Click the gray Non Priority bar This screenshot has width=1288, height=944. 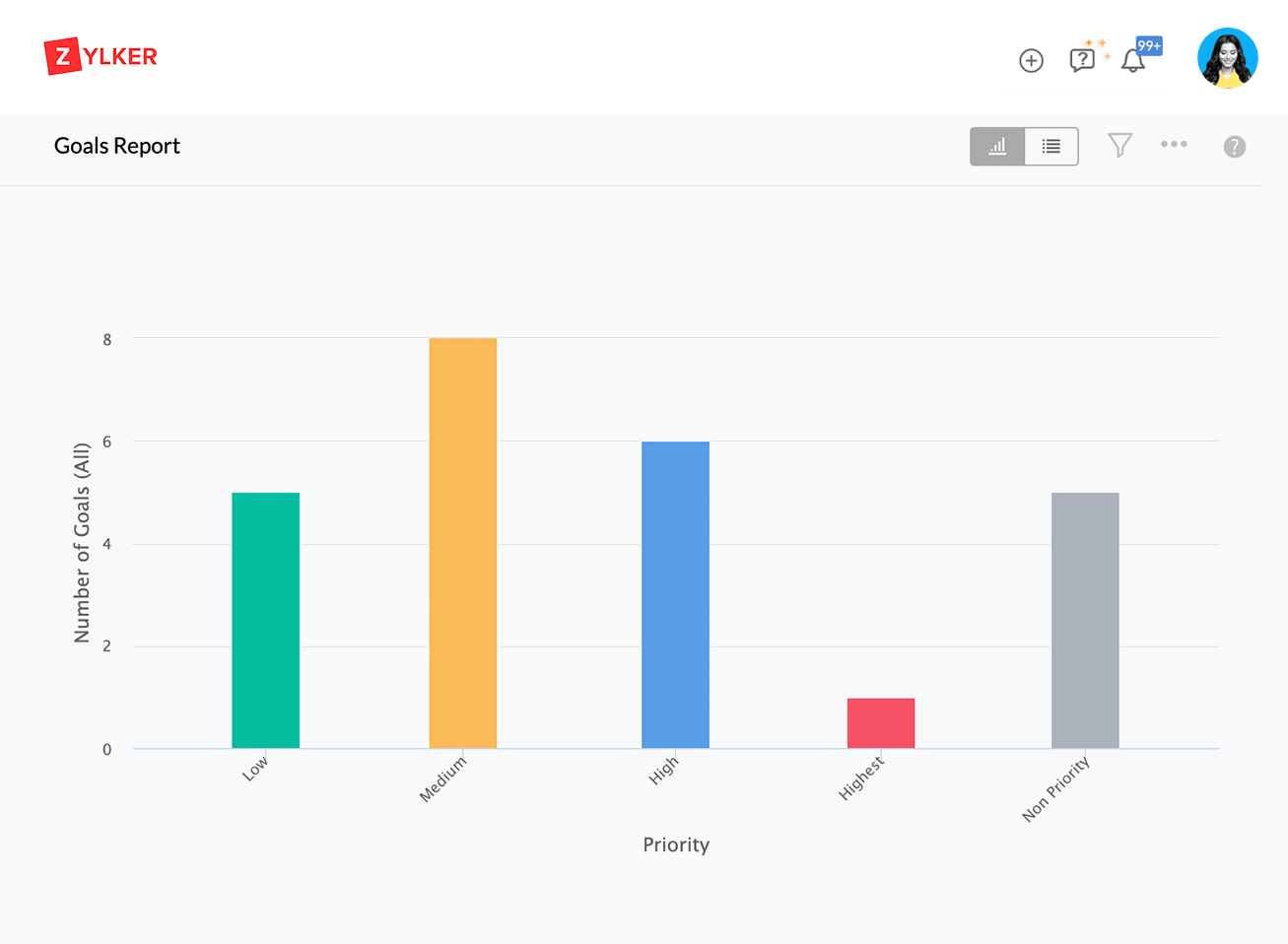click(1085, 620)
